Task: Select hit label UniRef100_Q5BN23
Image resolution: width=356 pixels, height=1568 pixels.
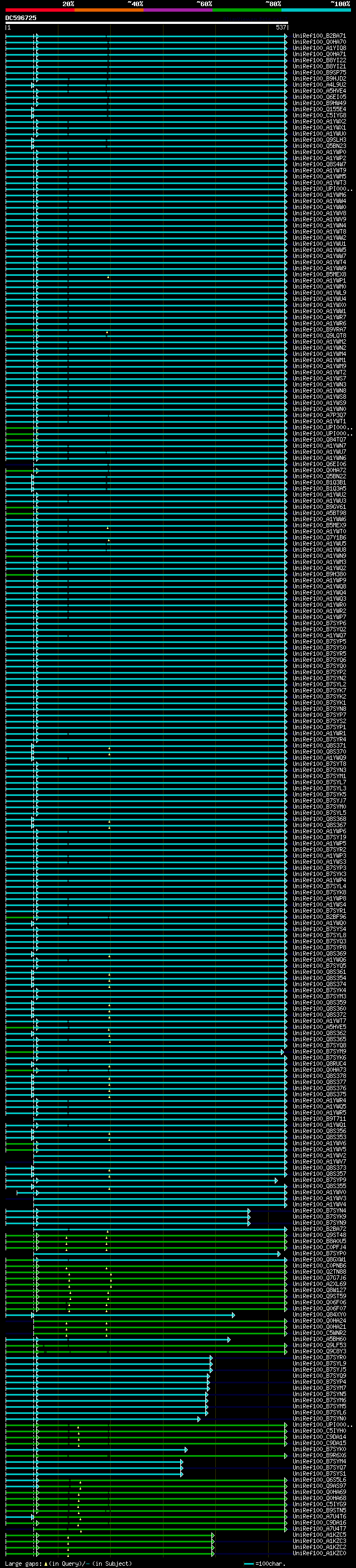Action: click(x=319, y=146)
